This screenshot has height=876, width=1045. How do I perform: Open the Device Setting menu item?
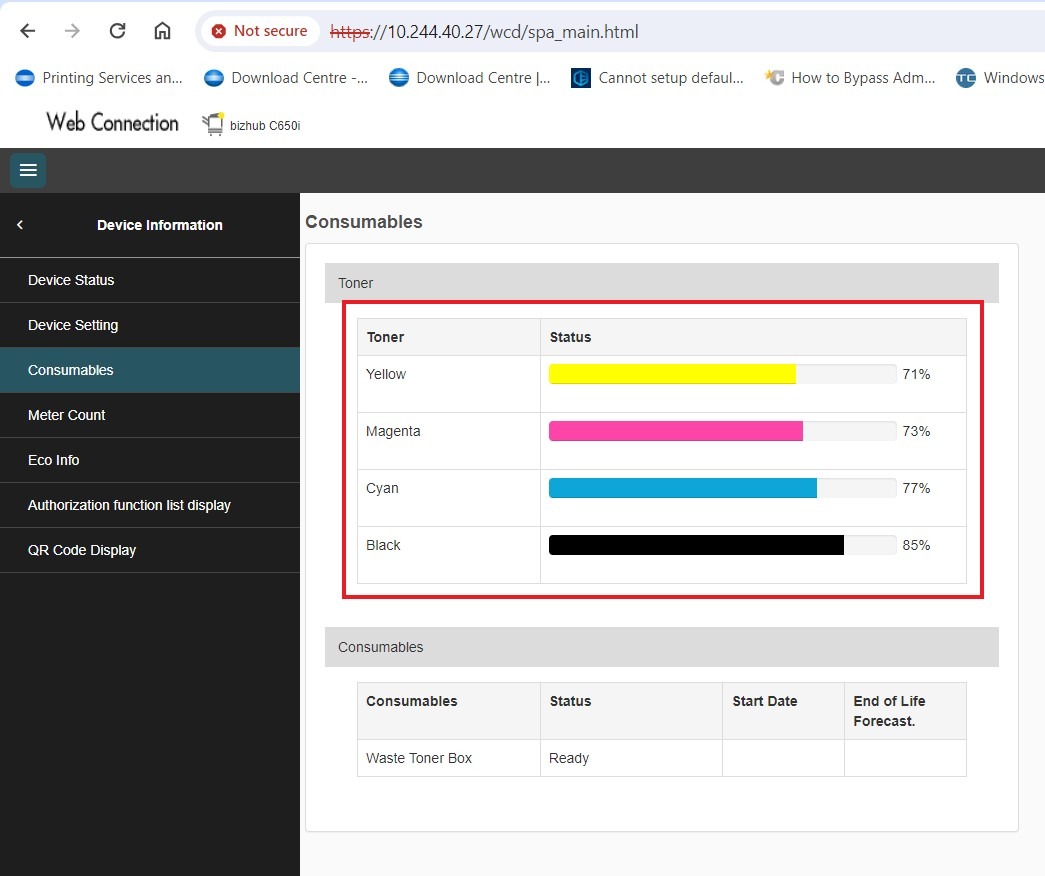point(73,325)
